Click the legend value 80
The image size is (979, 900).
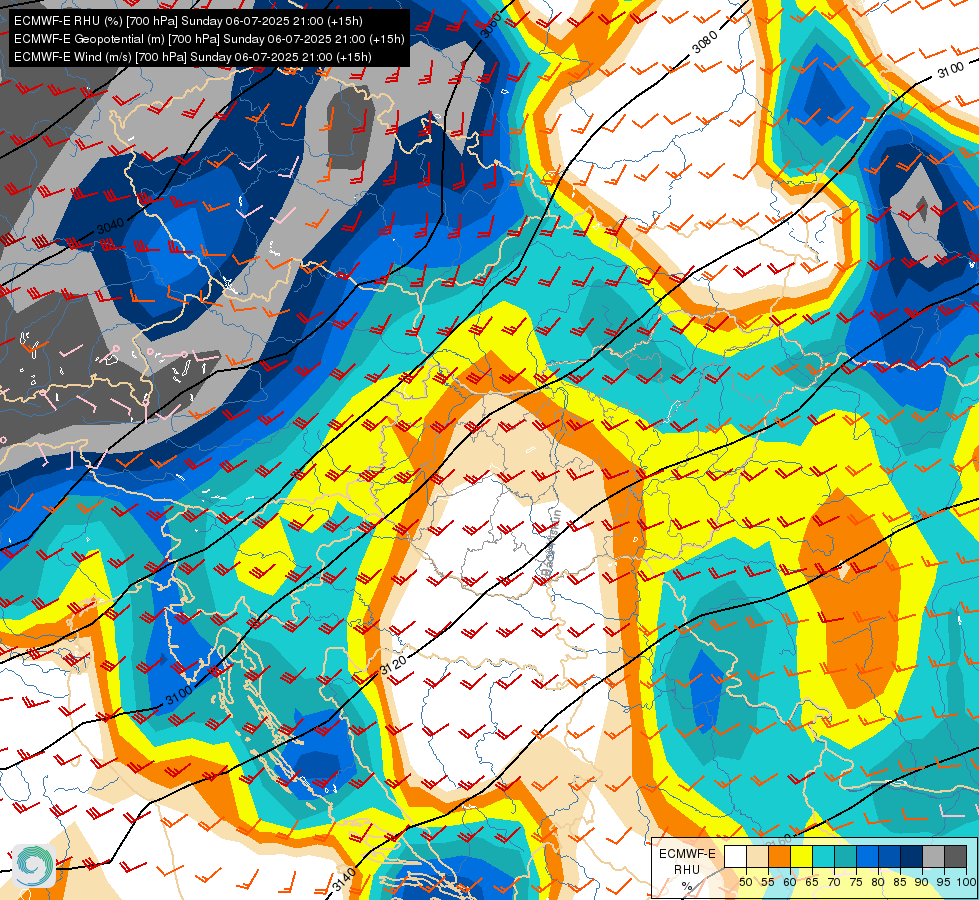coord(878,882)
